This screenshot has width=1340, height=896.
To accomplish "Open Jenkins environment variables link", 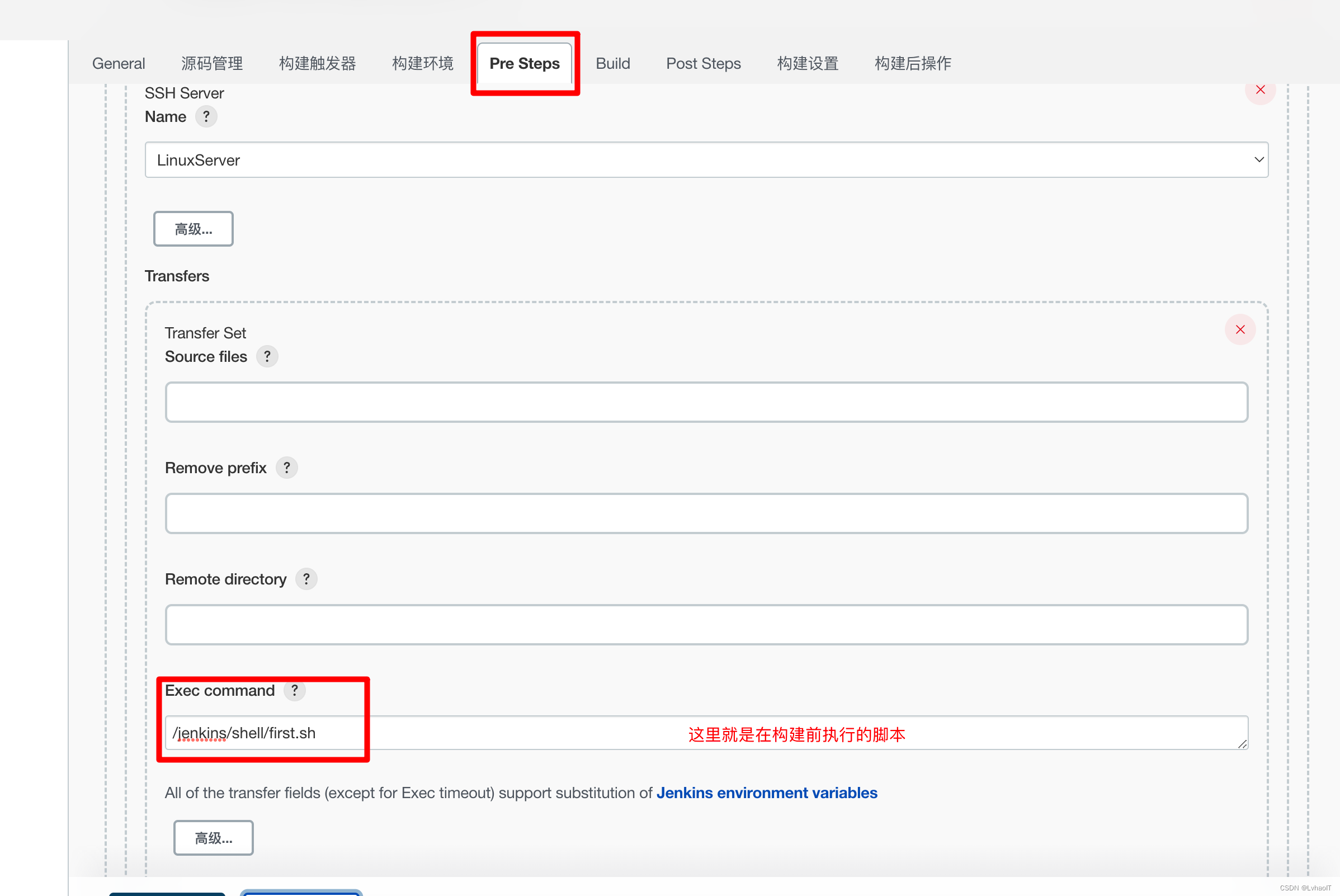I will [x=766, y=793].
